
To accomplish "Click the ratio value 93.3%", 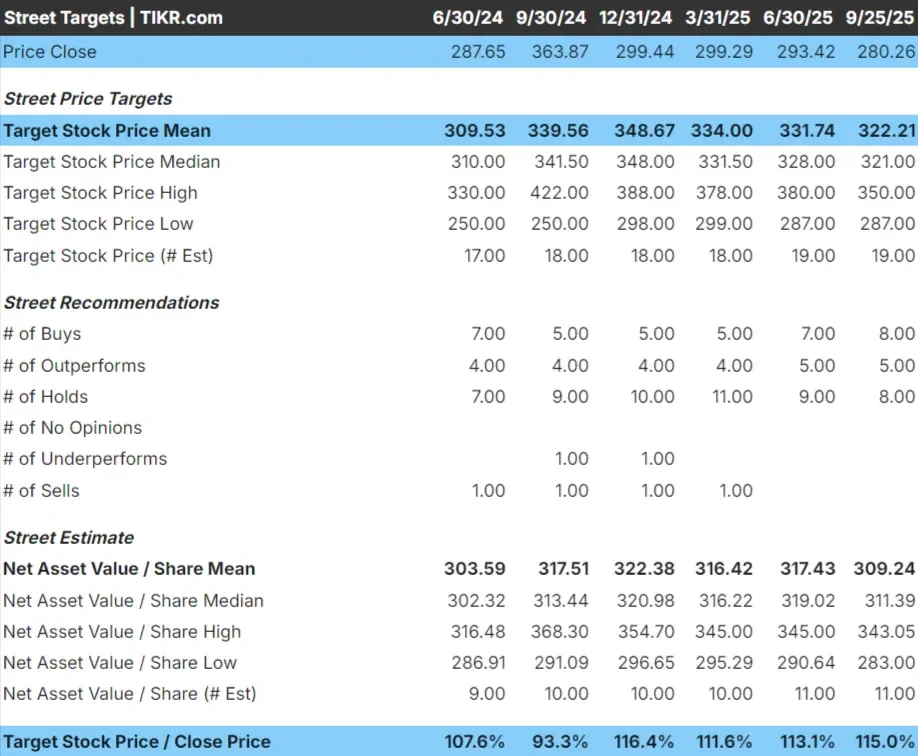I will (560, 741).
